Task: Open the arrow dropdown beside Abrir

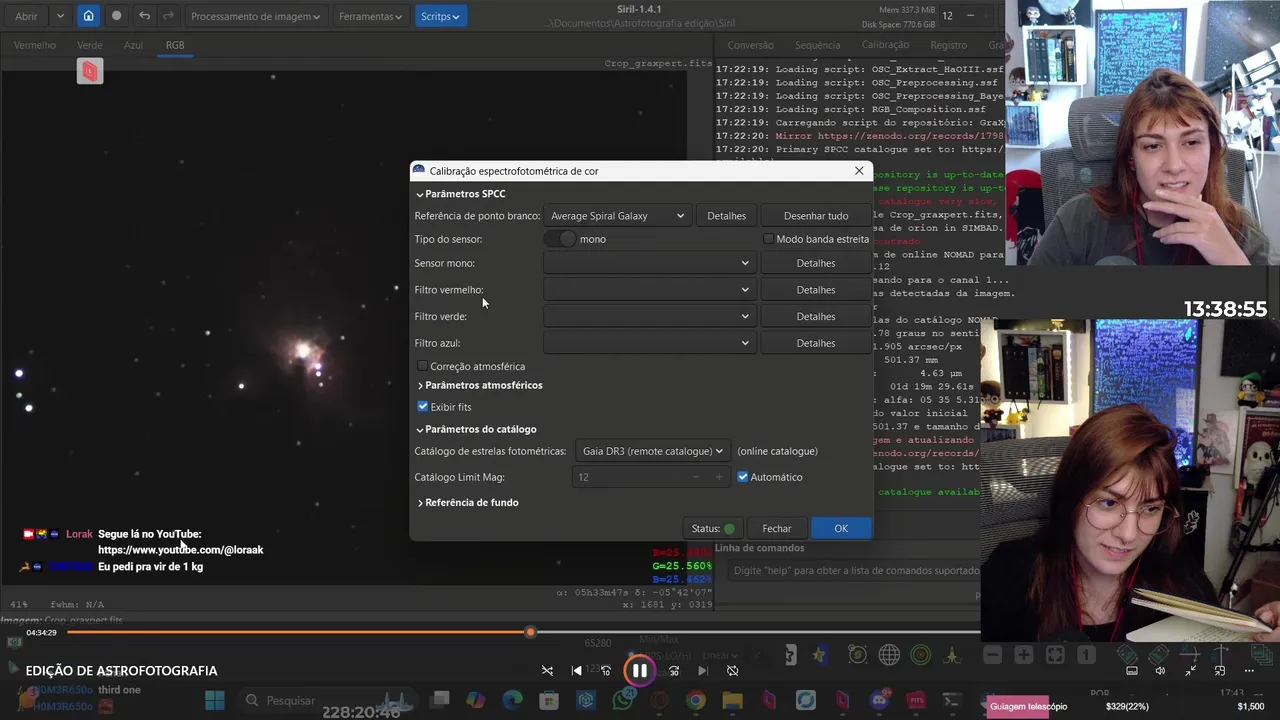Action: (x=60, y=16)
